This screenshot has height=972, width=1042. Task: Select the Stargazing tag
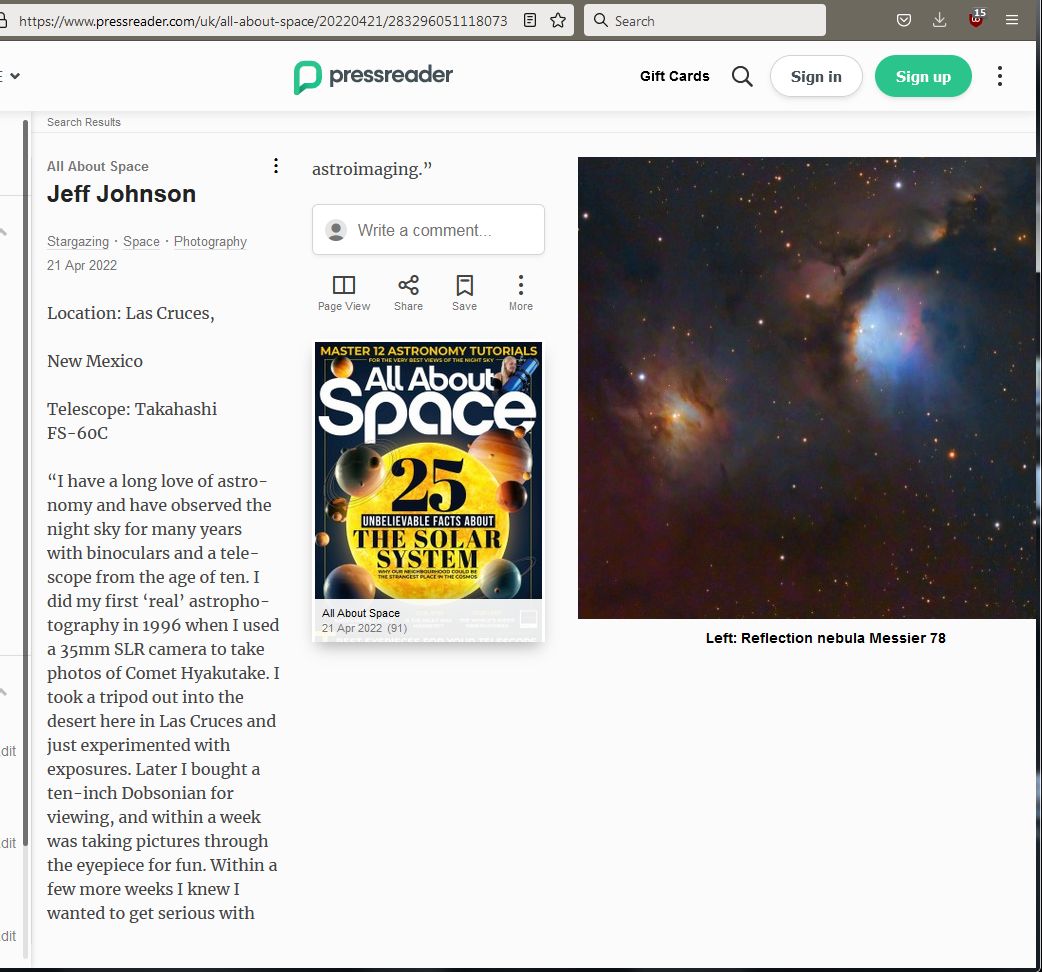point(78,242)
